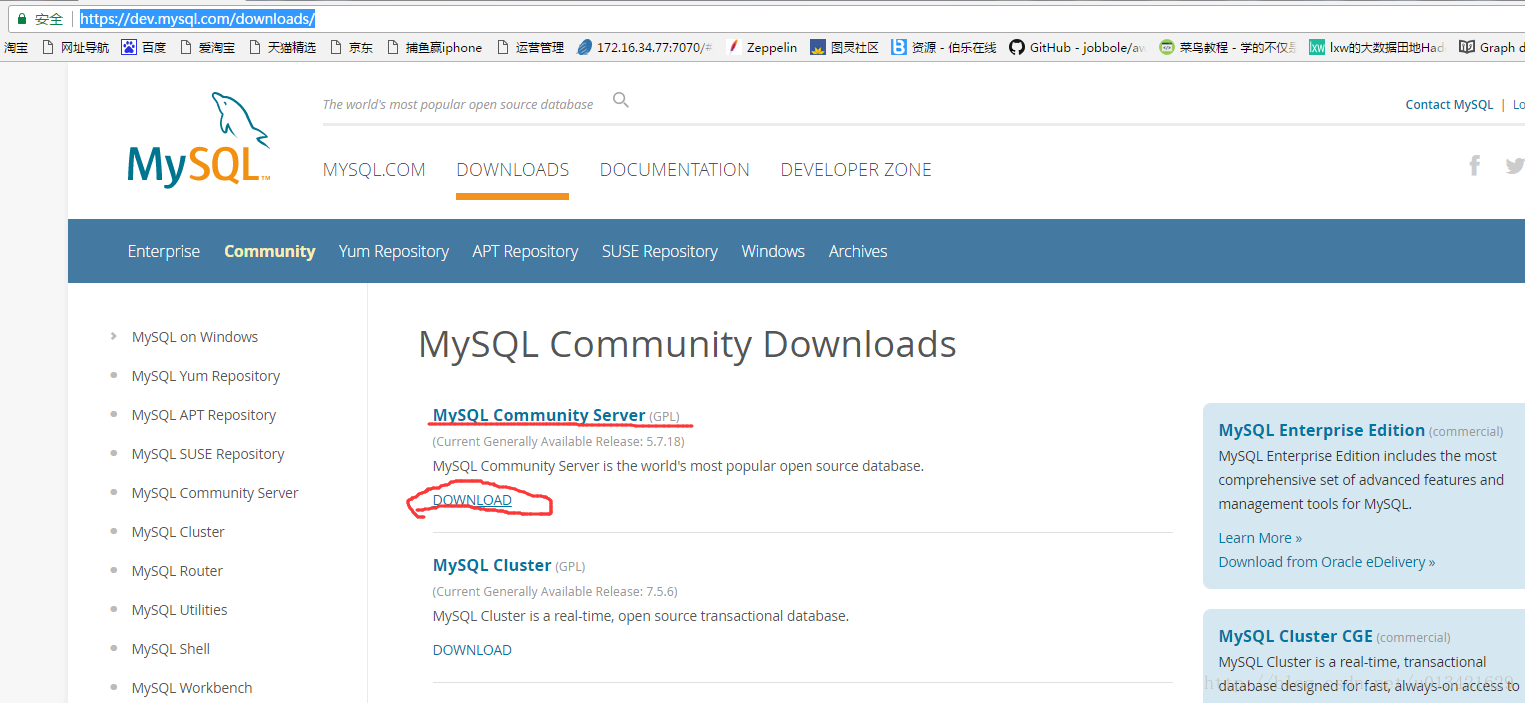1525x703 pixels.
Task: Open the lxw的大数据田地 bookmark
Action: [1377, 47]
